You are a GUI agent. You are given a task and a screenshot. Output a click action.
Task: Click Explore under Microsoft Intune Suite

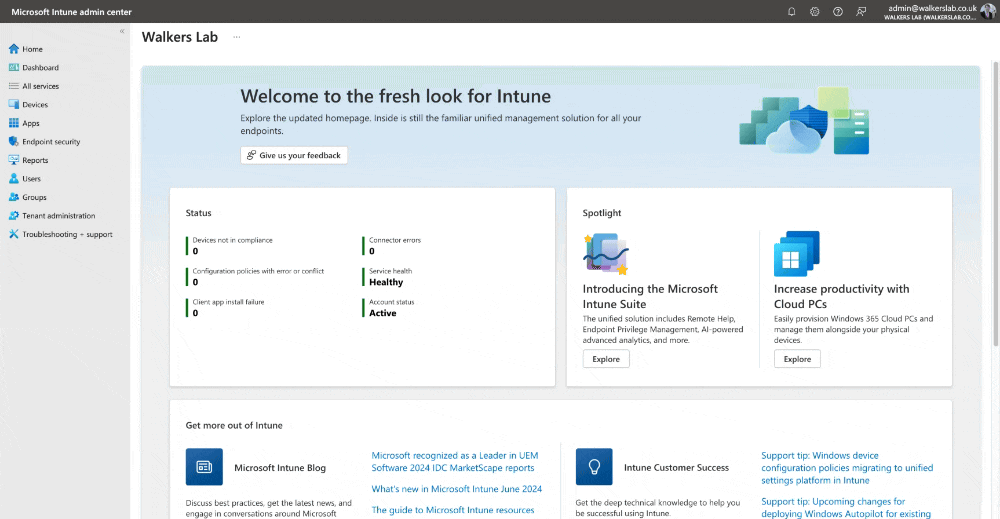(606, 359)
